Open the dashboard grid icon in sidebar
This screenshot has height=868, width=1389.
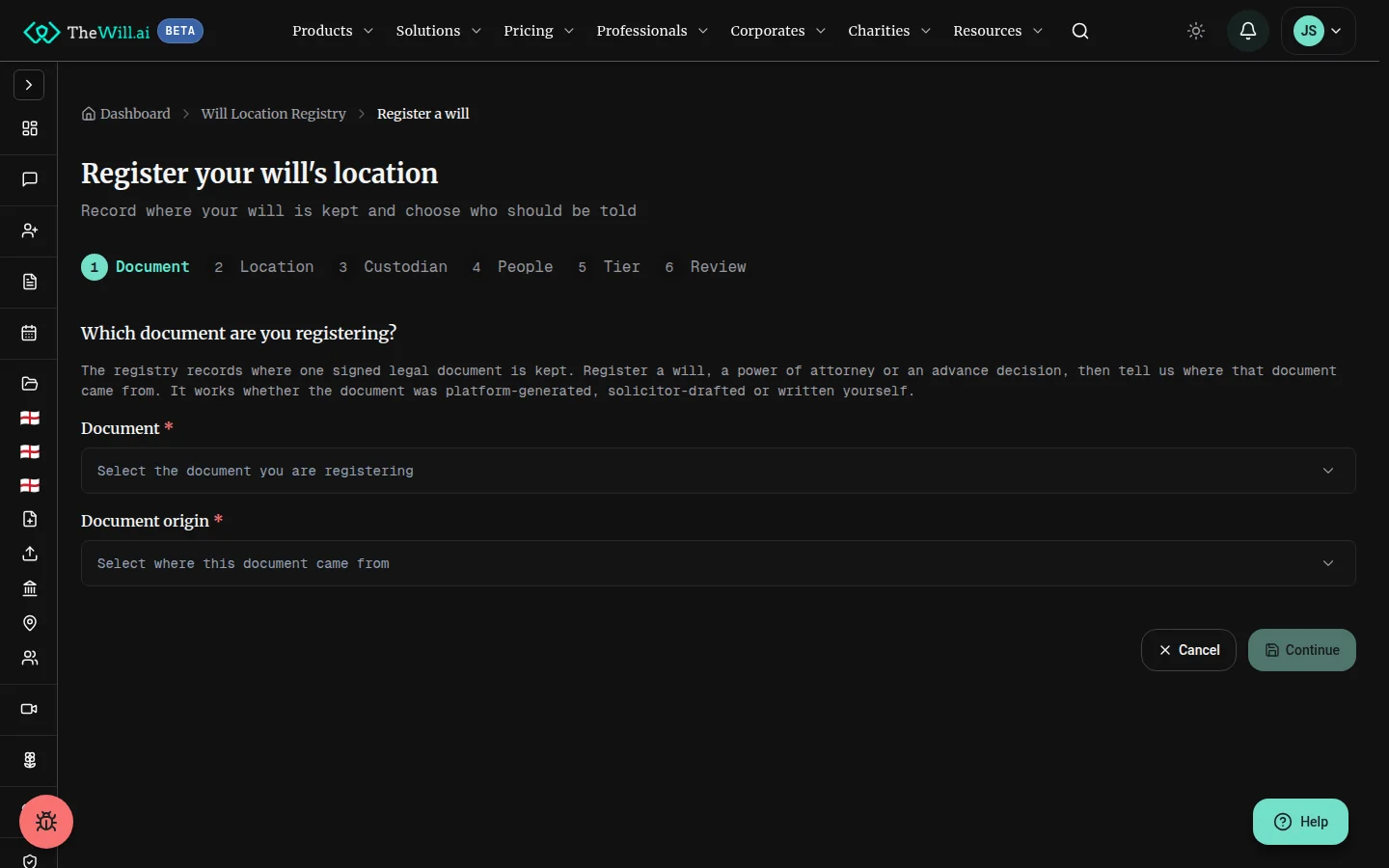click(30, 128)
